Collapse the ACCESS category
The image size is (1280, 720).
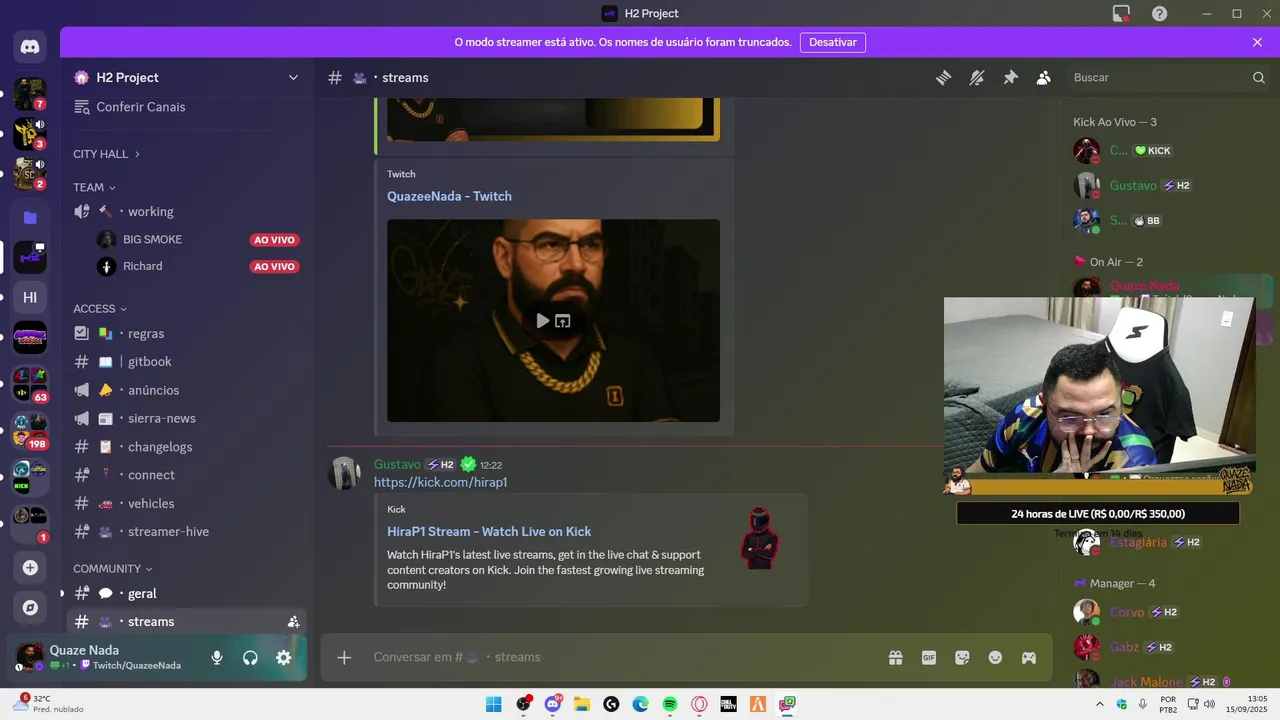[100, 309]
